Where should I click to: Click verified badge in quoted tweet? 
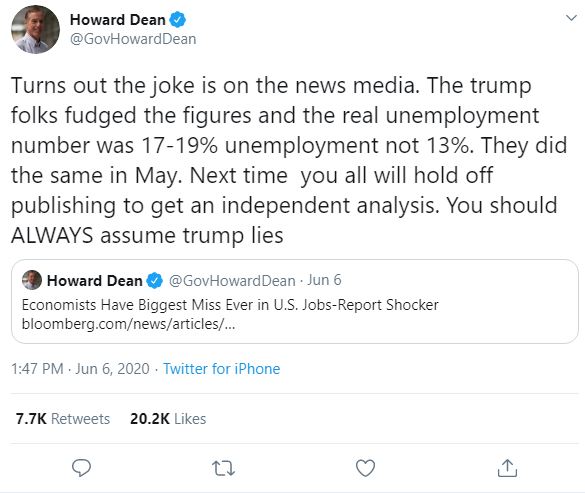[154, 281]
